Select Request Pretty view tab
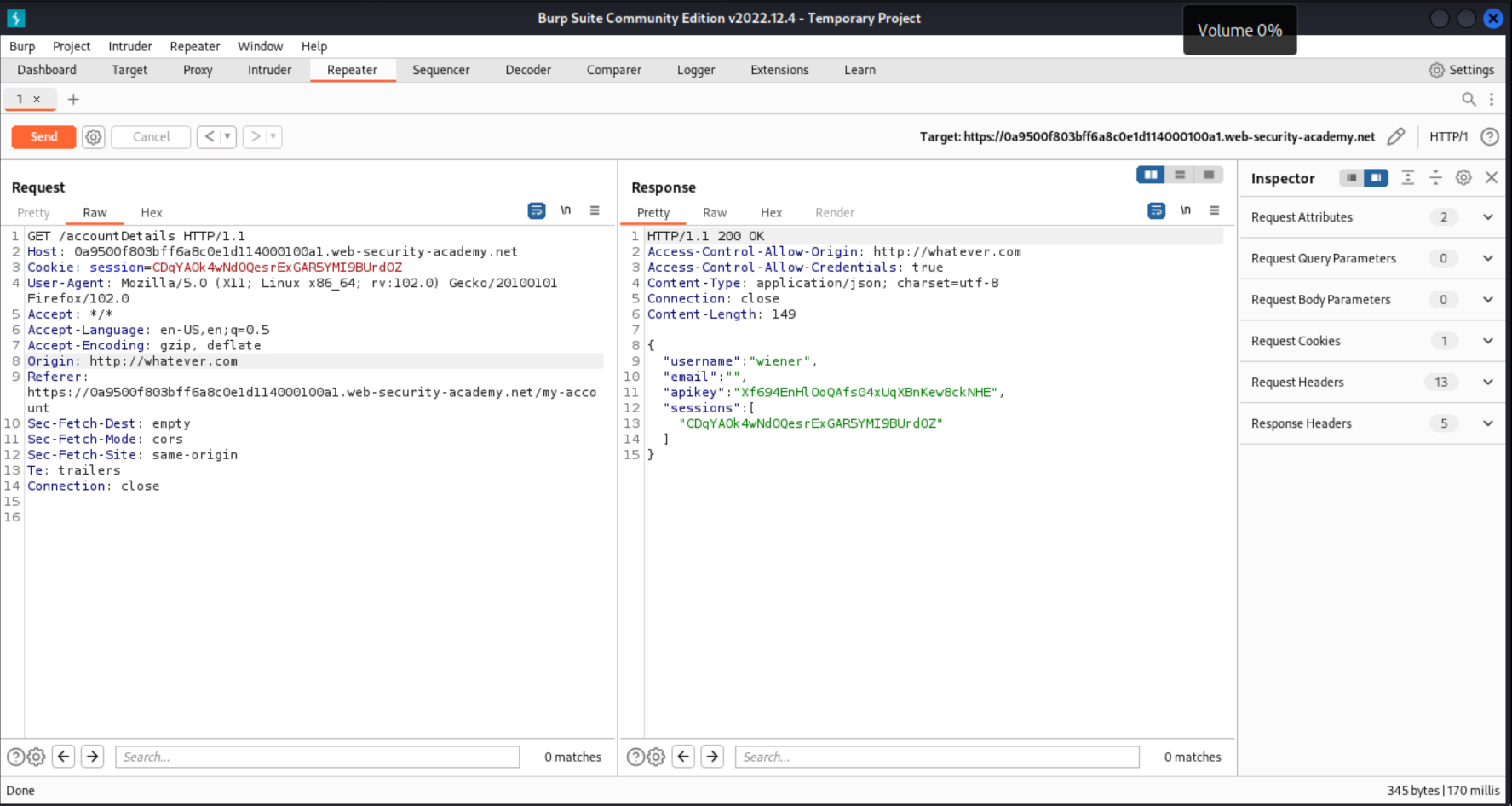1512x806 pixels. (33, 212)
